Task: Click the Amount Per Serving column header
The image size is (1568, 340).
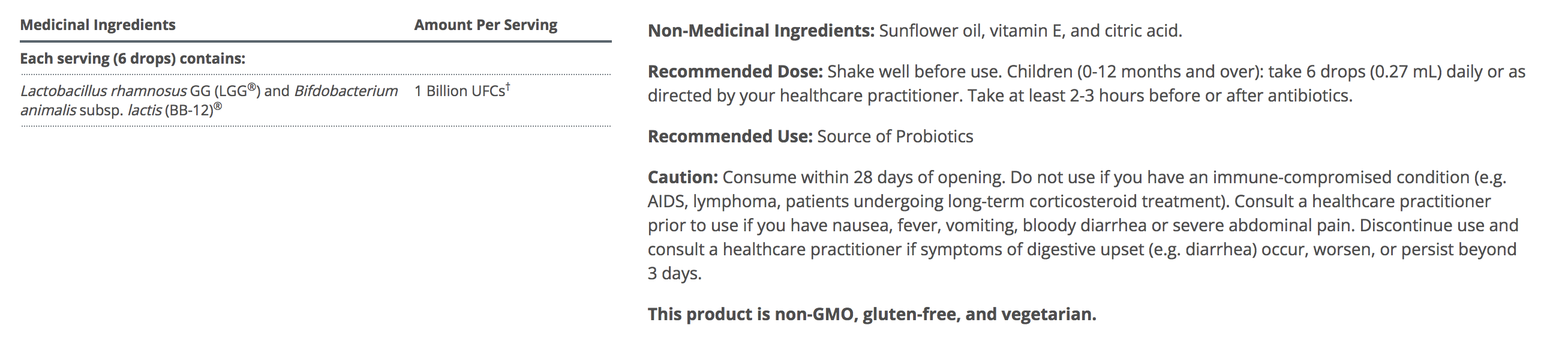Action: [x=485, y=25]
